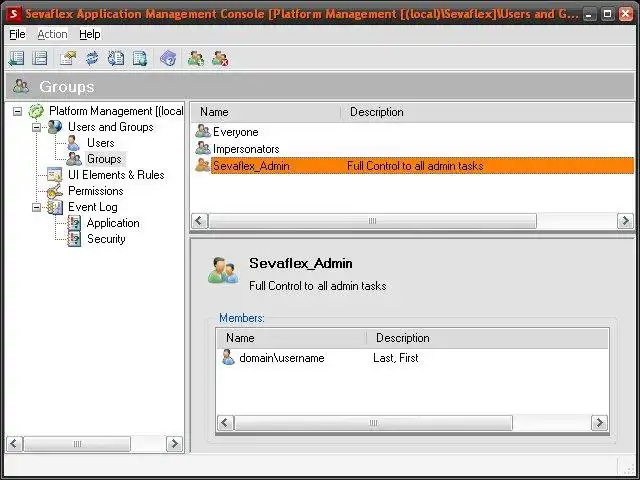Screen dimensions: 640x480
Task: Open the Help menu
Action: [90, 34]
